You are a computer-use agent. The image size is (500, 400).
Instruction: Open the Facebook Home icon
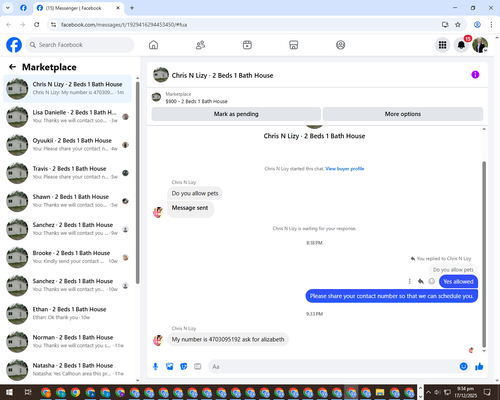[153, 45]
